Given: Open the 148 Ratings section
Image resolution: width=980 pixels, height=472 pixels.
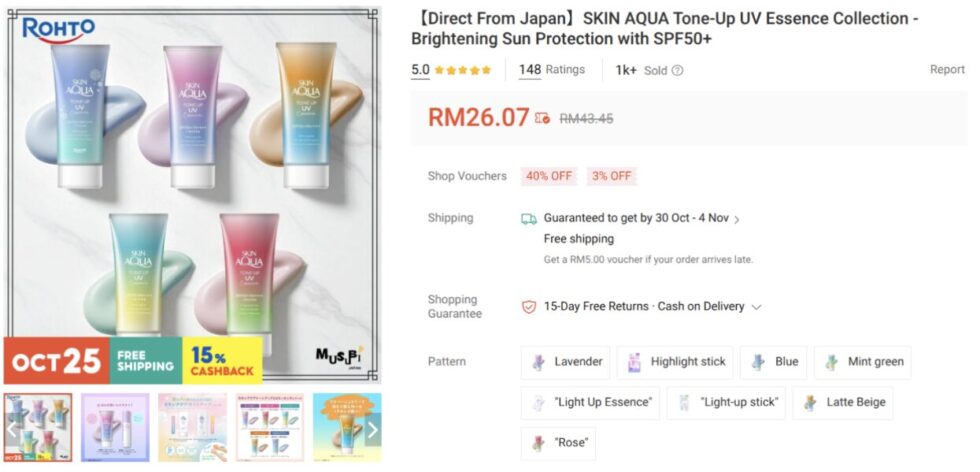Looking at the screenshot, I should (552, 70).
